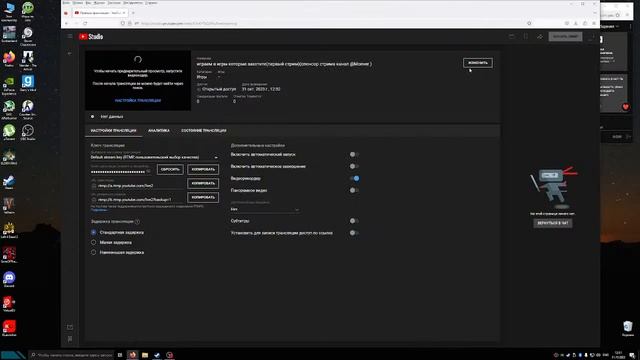Click the Task View taskbar button
This screenshot has height=360, width=640.
[x=120, y=355]
